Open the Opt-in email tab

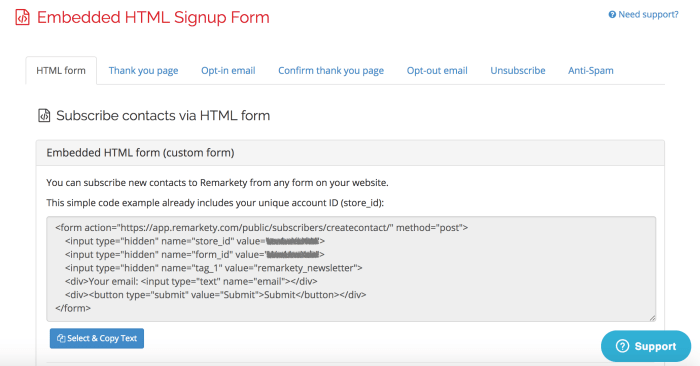[228, 71]
